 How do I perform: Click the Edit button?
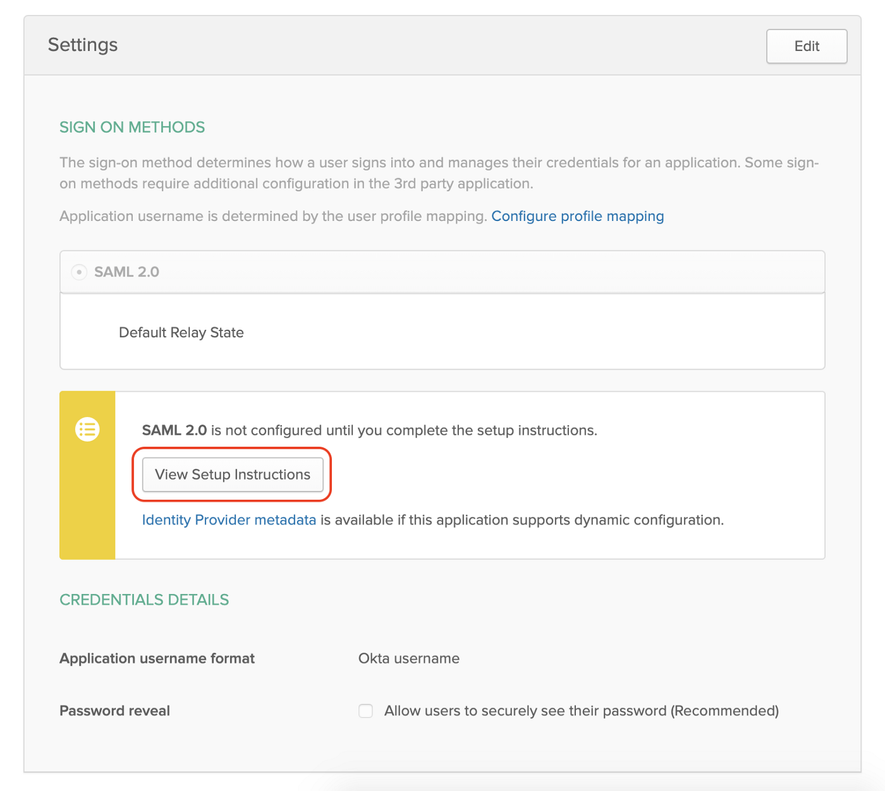pos(806,46)
